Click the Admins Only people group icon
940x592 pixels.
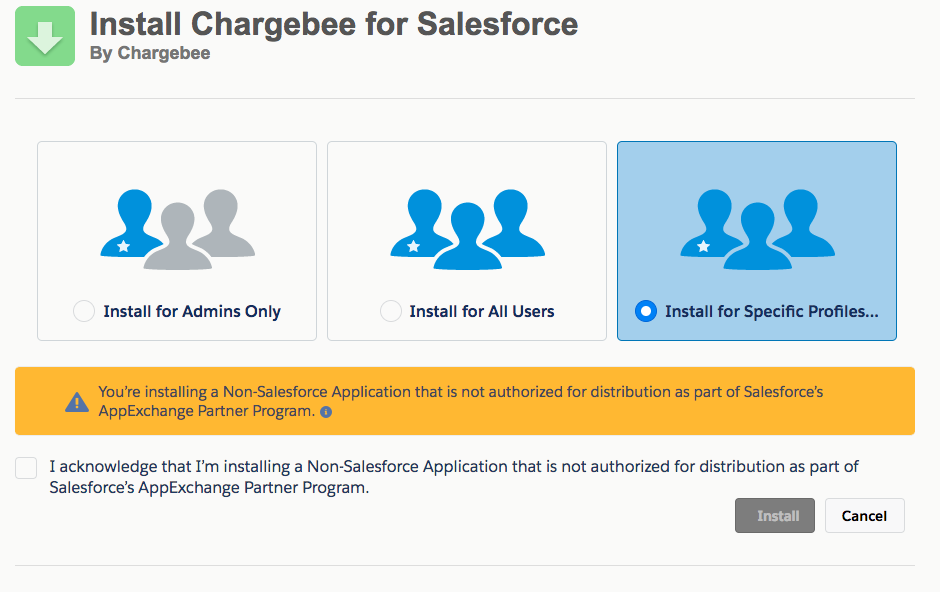(177, 229)
